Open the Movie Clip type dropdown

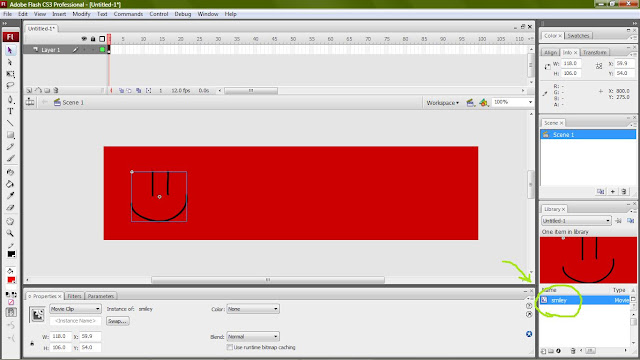[x=75, y=309]
